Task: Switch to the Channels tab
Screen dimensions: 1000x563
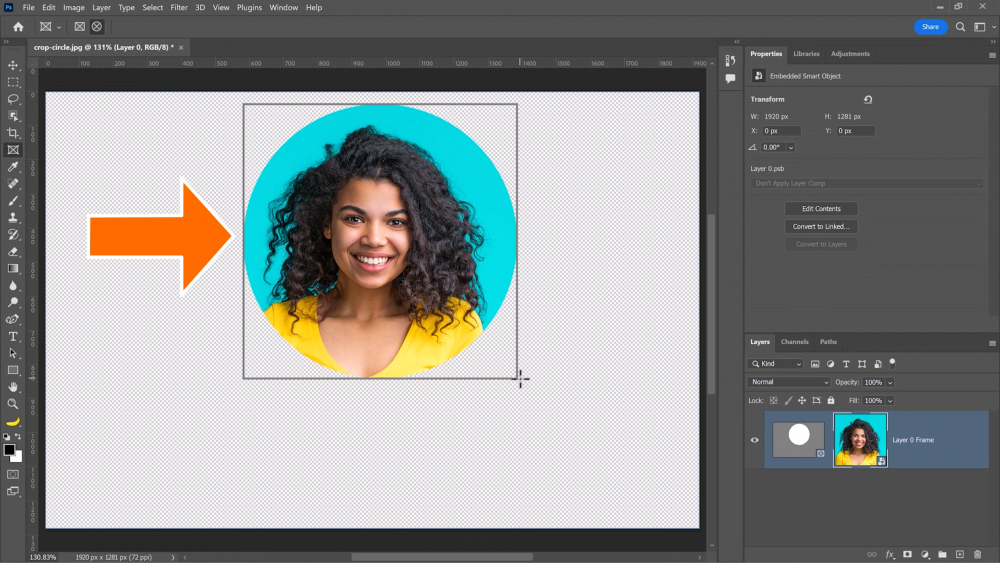Action: (795, 342)
